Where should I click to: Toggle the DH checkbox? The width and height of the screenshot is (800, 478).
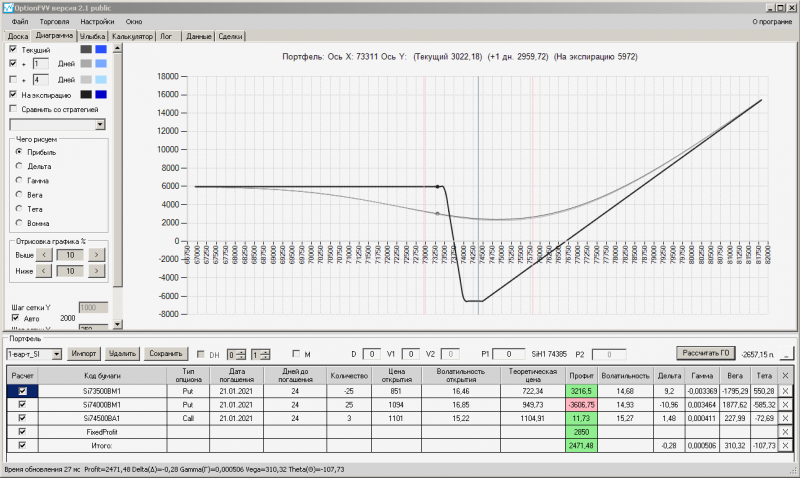pyautogui.click(x=201, y=354)
